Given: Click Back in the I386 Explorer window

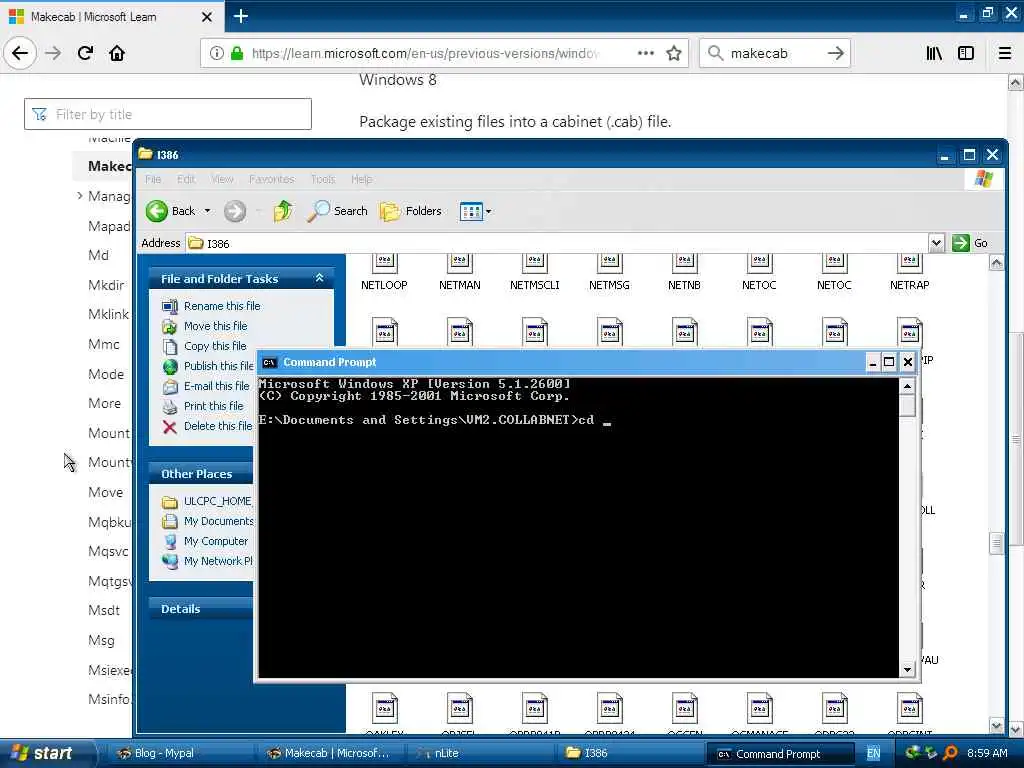Looking at the screenshot, I should coord(170,211).
